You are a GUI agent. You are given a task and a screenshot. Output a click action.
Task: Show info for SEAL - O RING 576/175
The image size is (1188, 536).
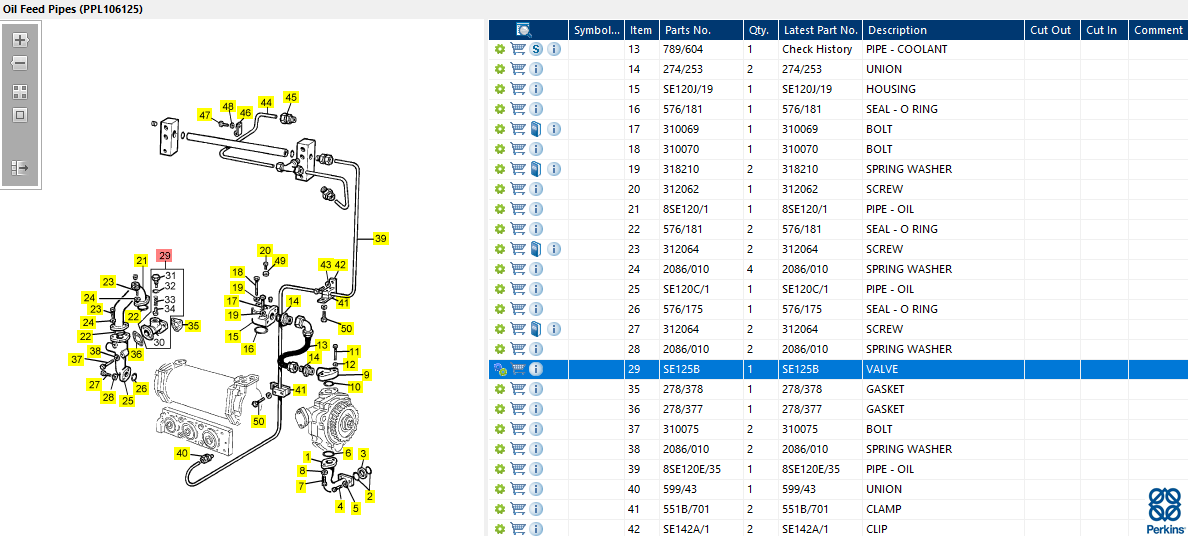[536, 309]
